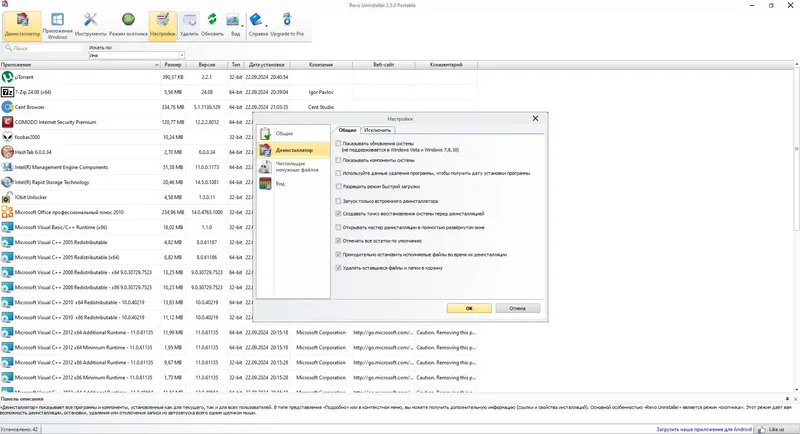The width and height of the screenshot is (800, 434).
Task: Sort by the Веб-сайт column header
Action: [x=384, y=65]
